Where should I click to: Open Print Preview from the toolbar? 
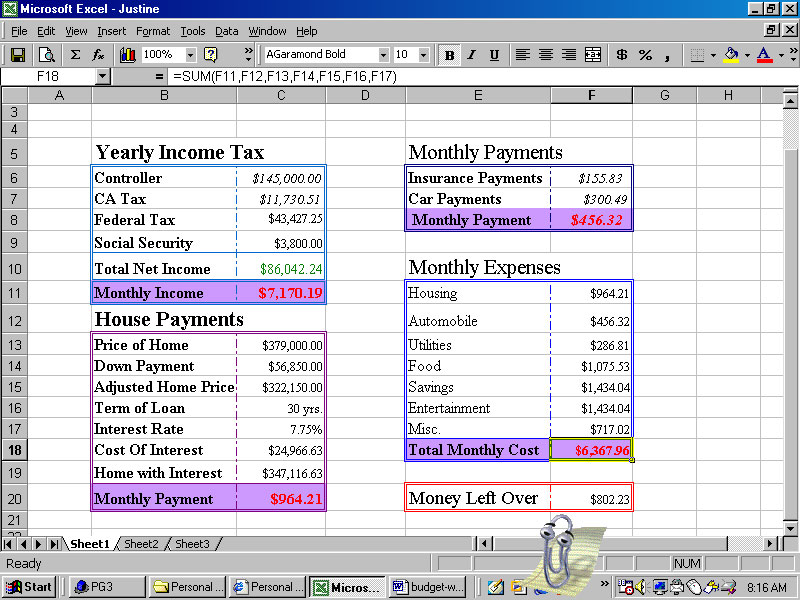46,55
